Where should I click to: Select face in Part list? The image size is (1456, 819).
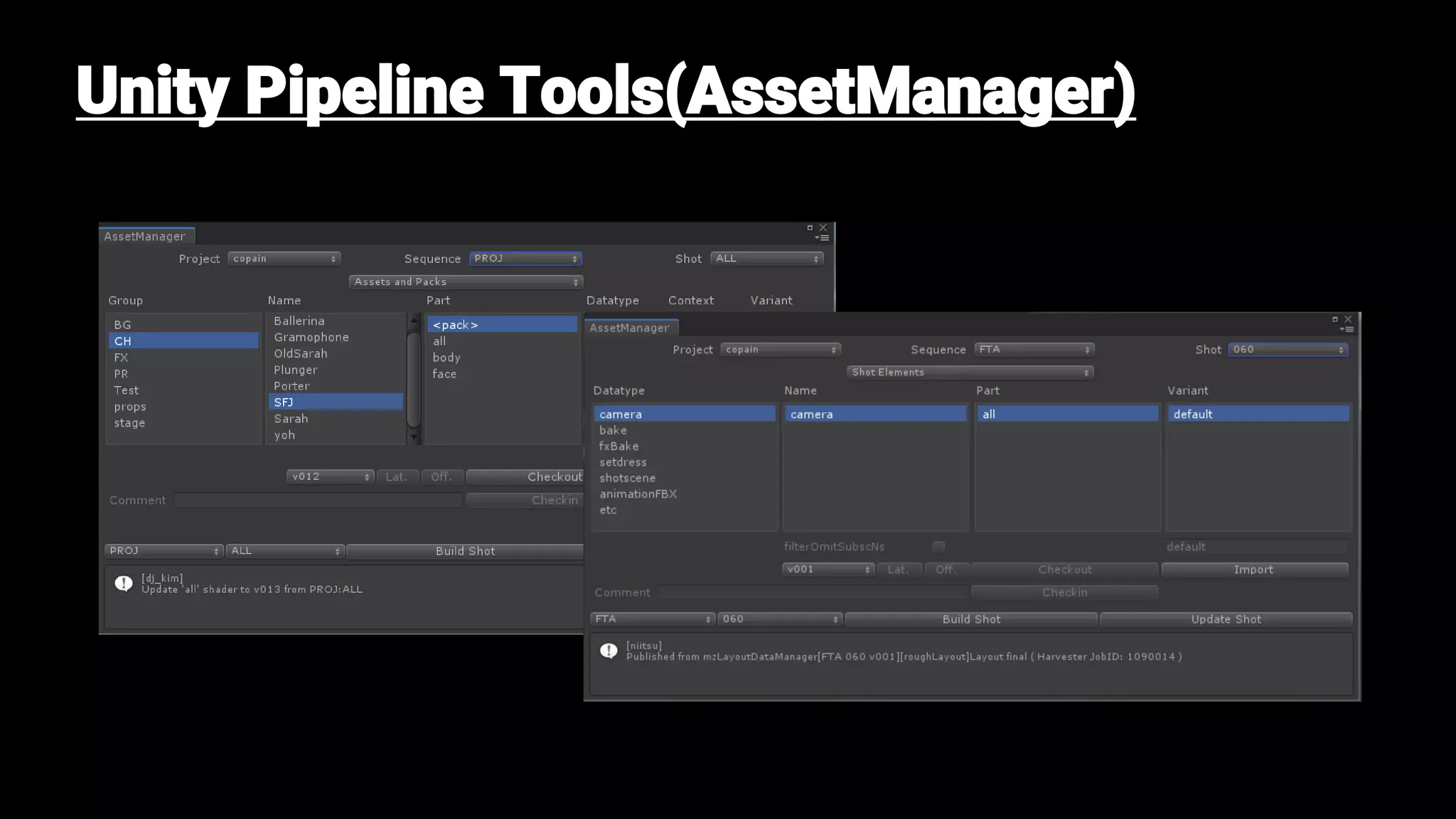pyautogui.click(x=503, y=374)
